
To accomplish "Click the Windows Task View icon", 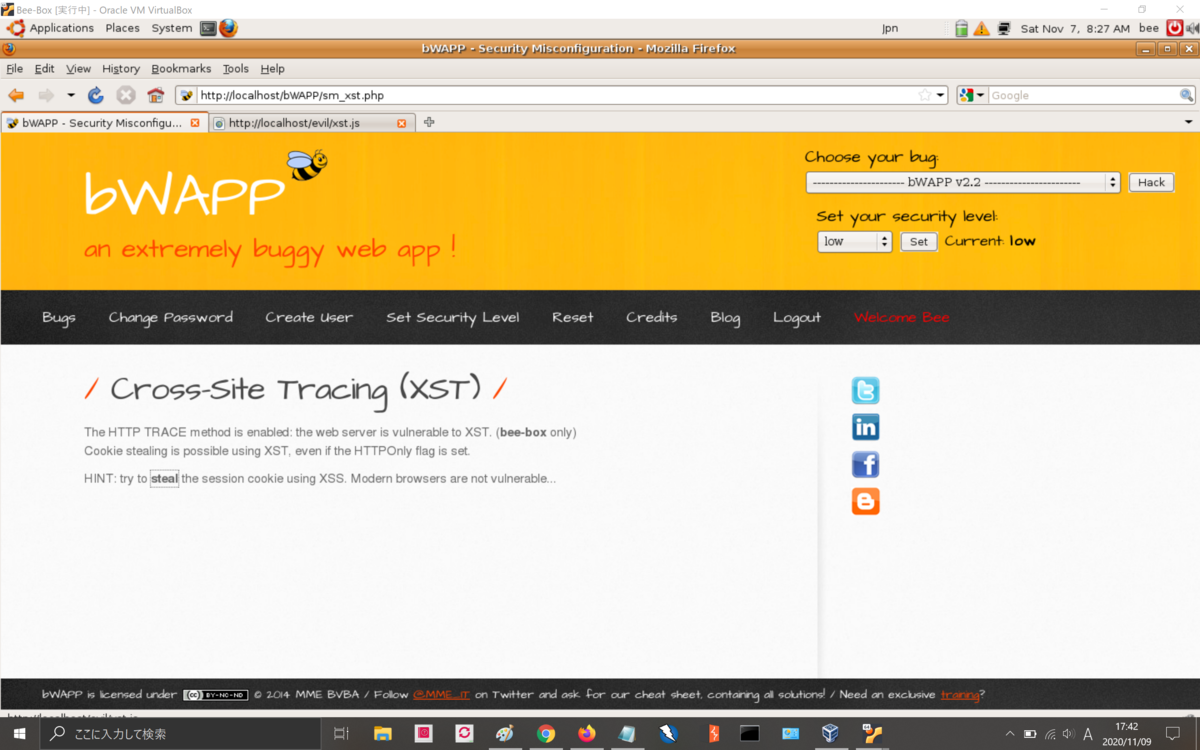I will coord(341,733).
